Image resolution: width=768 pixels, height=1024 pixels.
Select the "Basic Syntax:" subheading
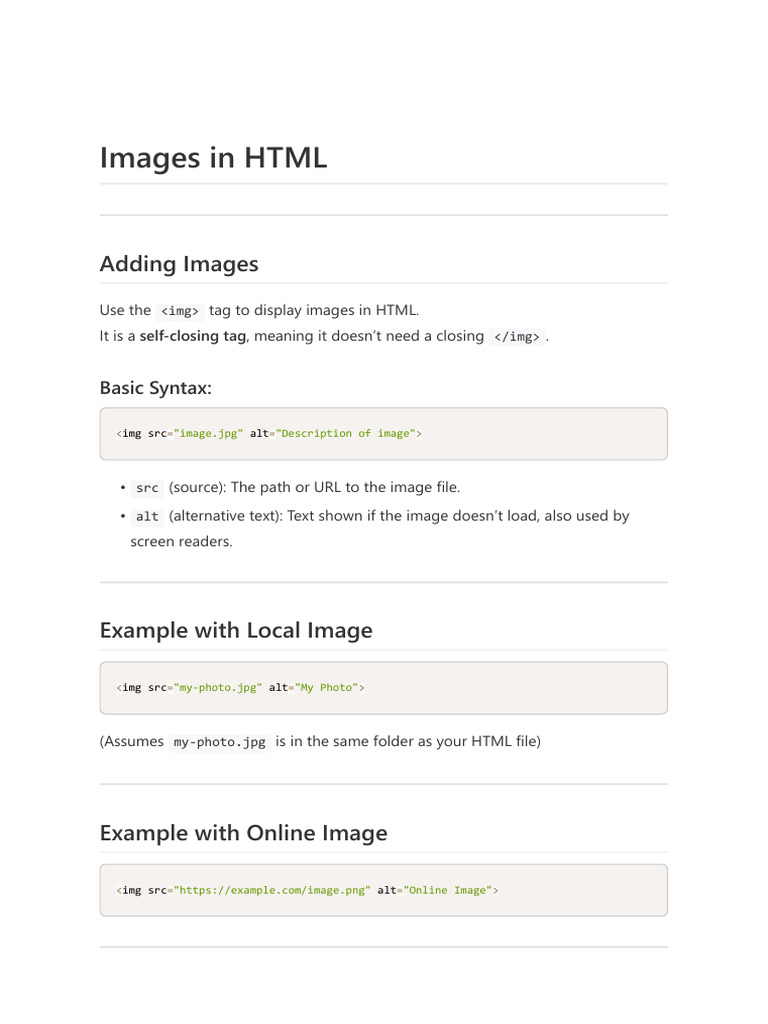155,388
